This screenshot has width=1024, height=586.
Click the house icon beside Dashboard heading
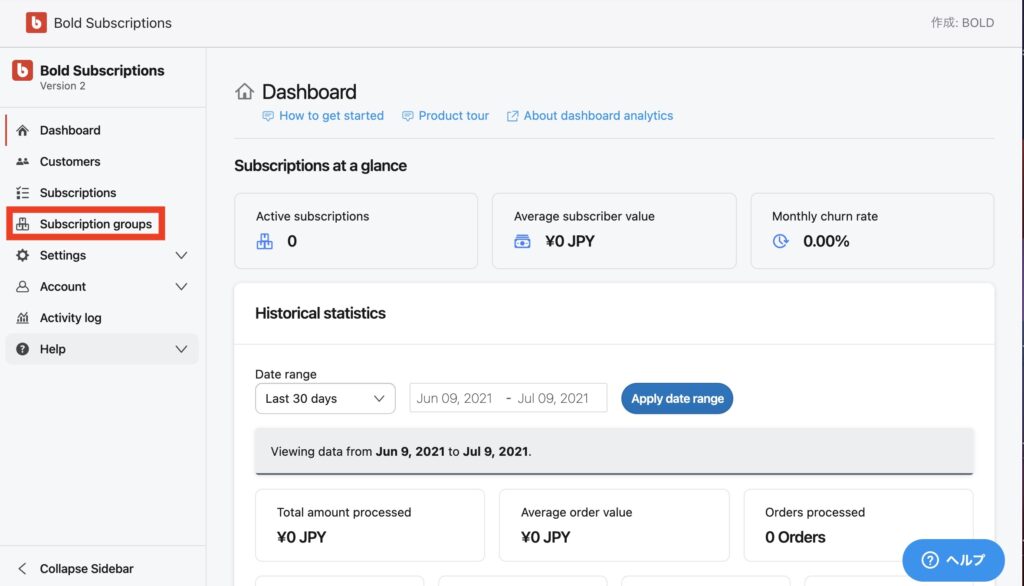244,91
